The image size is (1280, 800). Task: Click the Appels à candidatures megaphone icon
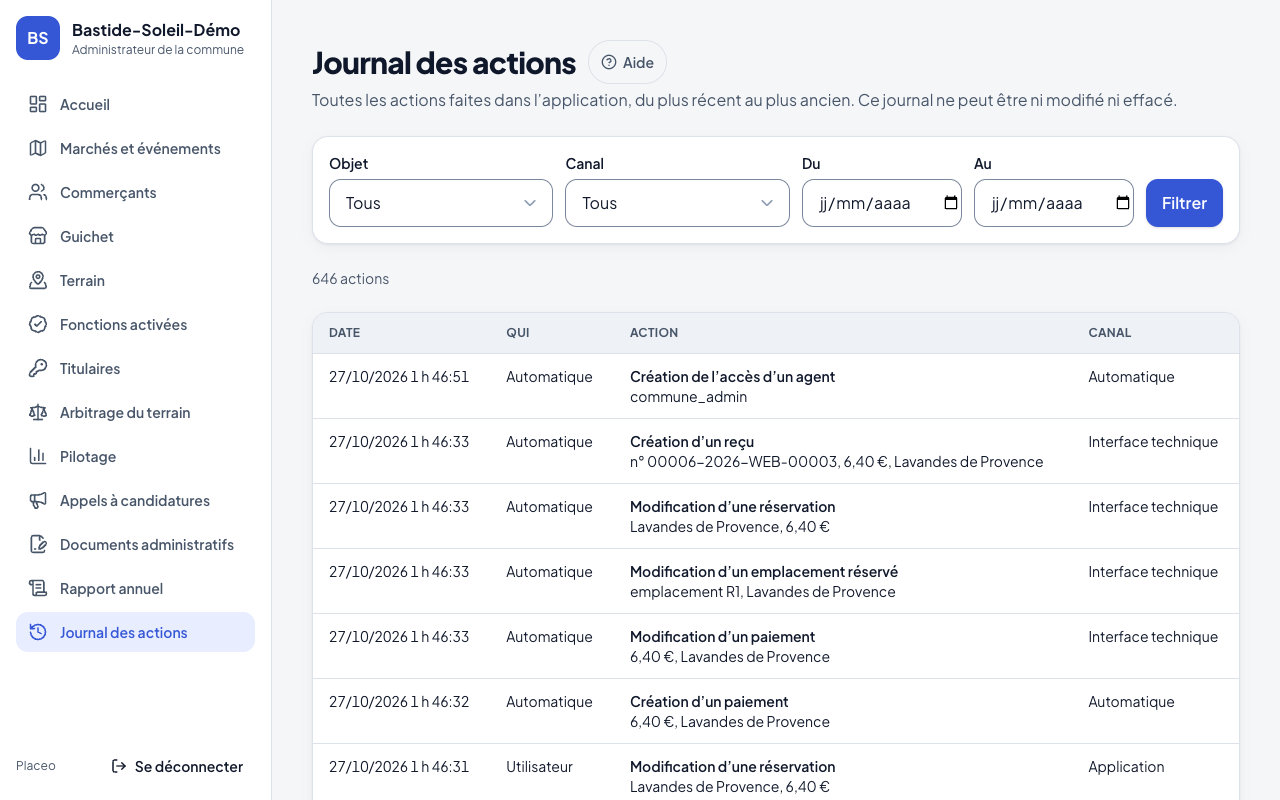tap(38, 500)
